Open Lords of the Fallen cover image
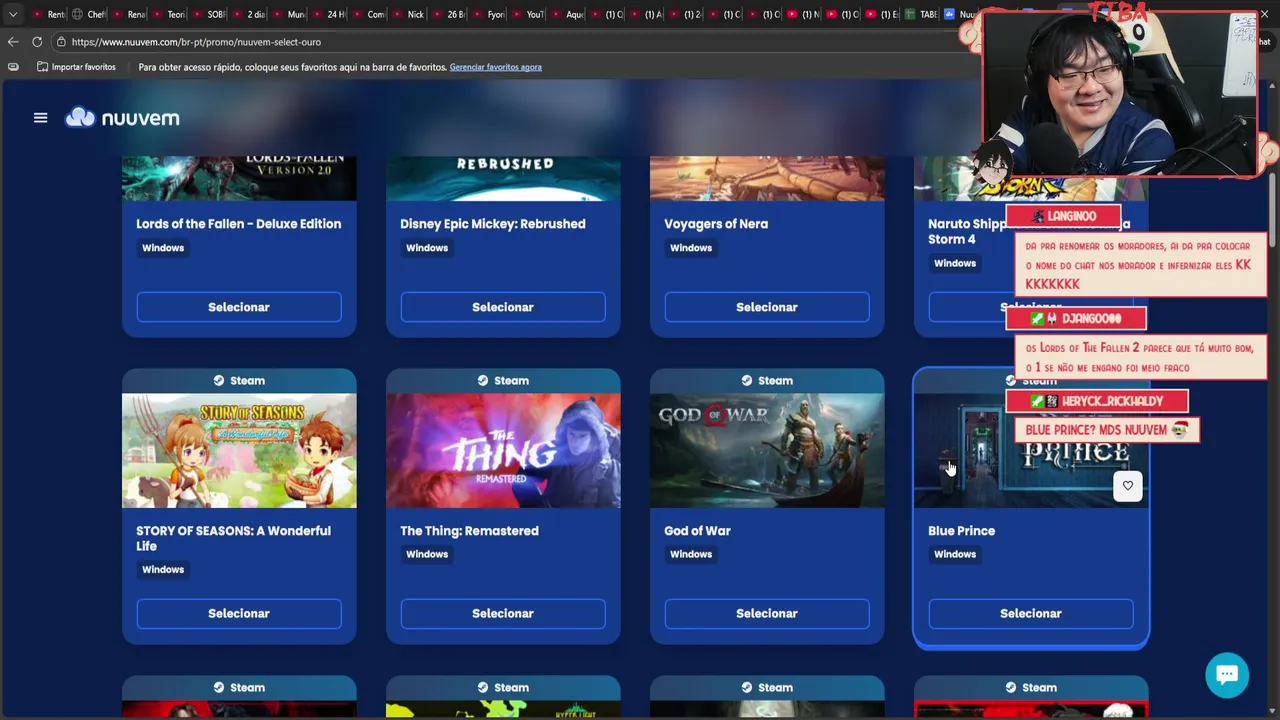 tap(239, 178)
